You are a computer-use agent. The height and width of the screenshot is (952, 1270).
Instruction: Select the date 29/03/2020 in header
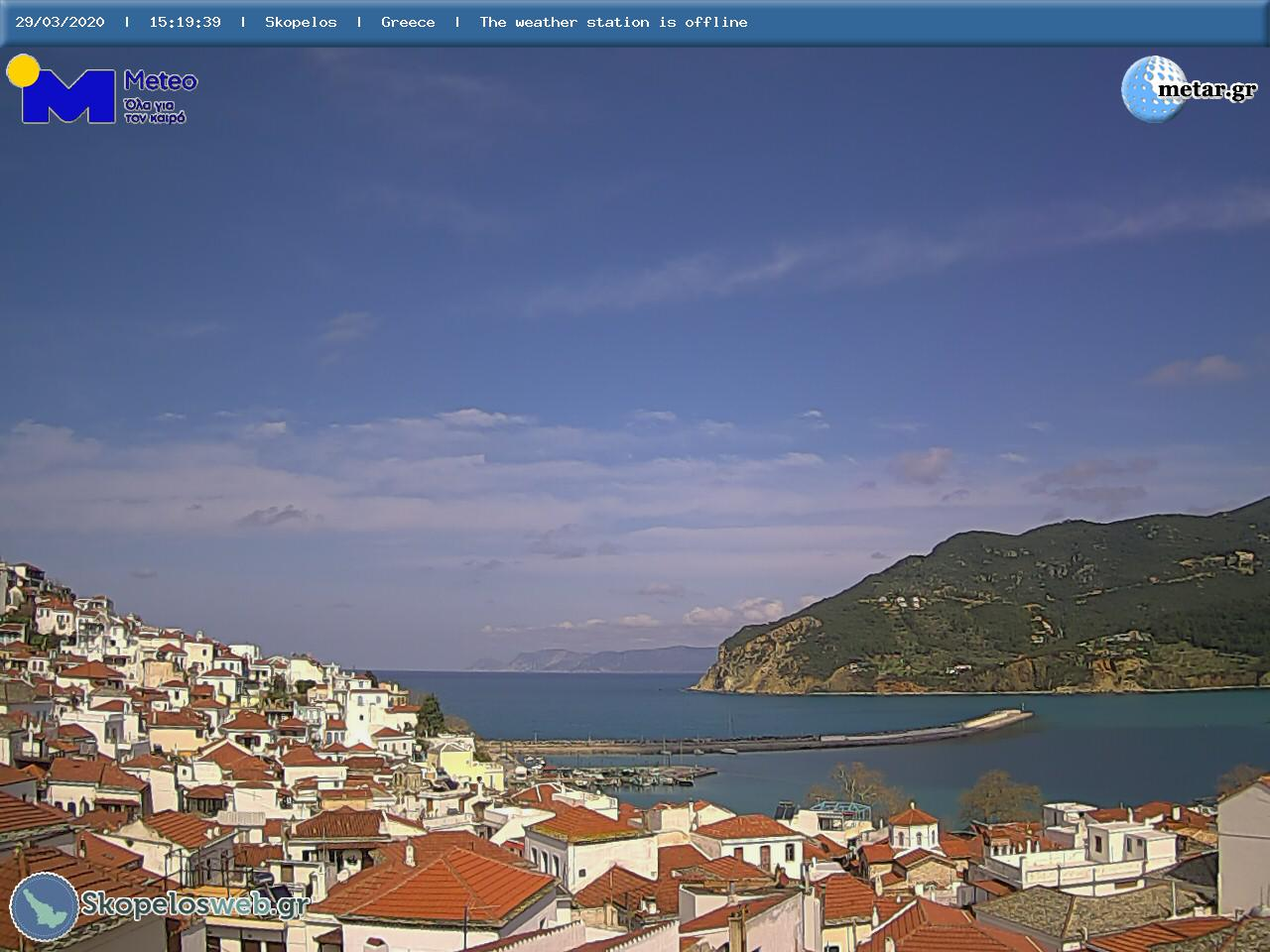(60, 22)
